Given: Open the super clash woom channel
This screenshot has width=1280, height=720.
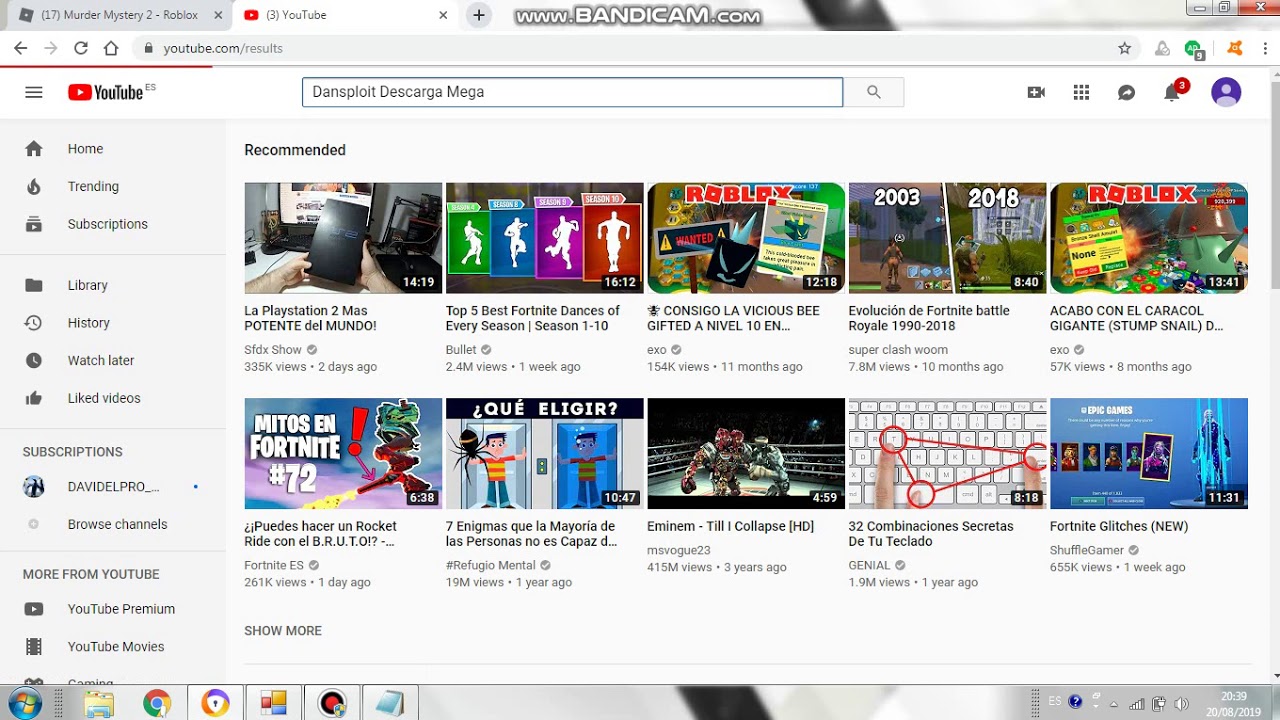Looking at the screenshot, I should 898,350.
